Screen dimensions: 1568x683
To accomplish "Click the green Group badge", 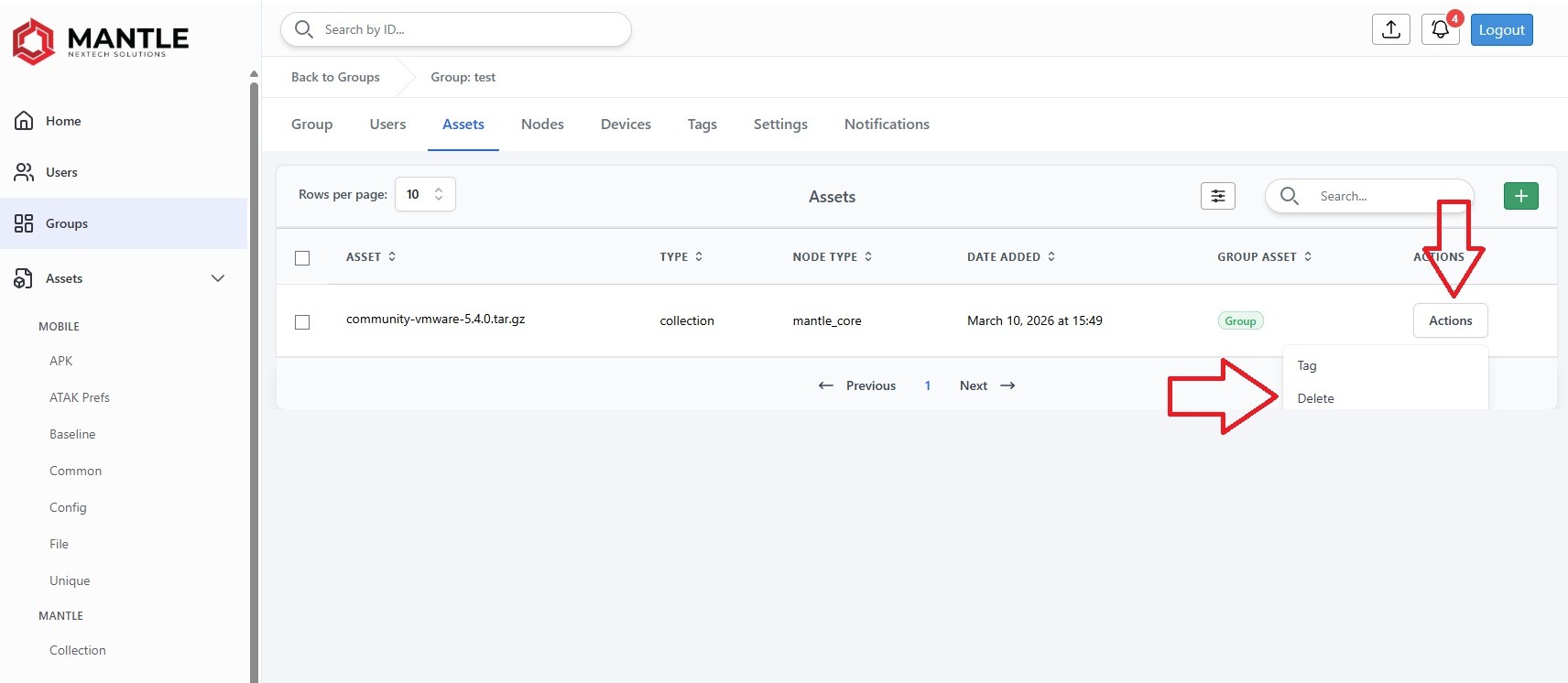I will [x=1240, y=320].
